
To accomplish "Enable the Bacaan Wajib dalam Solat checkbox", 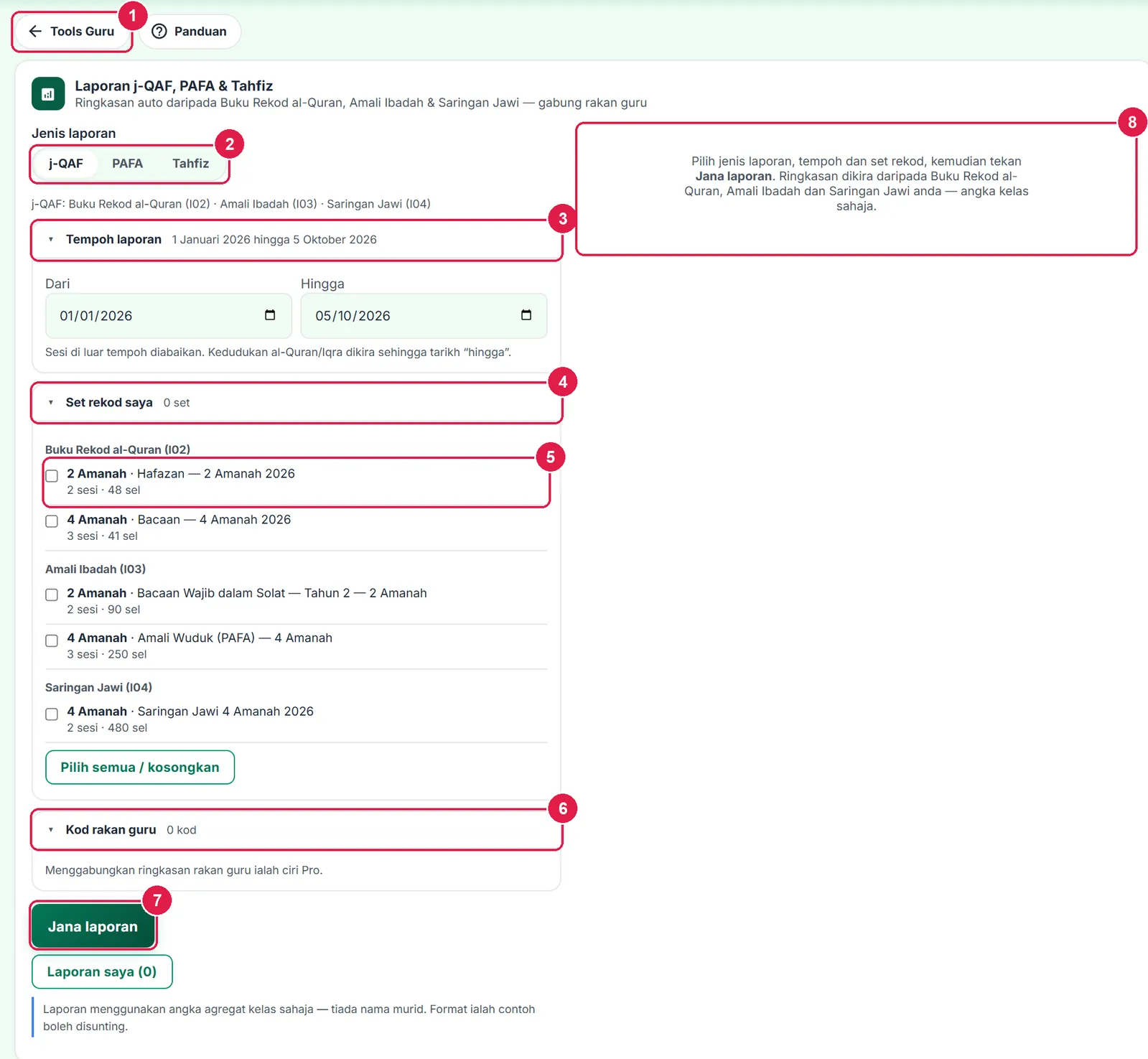I will [52, 594].
